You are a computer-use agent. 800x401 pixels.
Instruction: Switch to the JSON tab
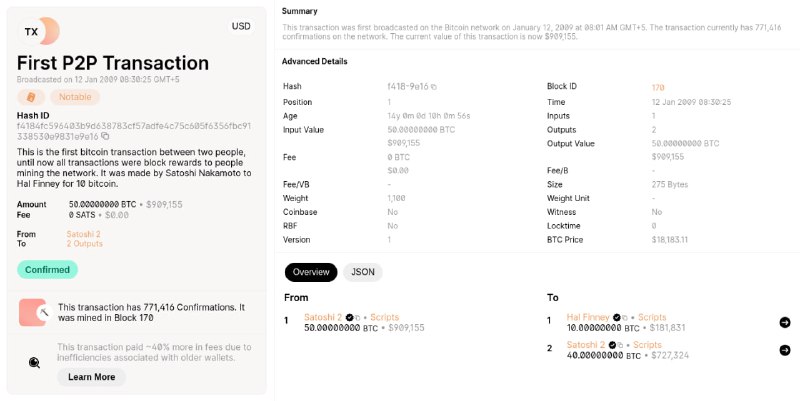(363, 272)
